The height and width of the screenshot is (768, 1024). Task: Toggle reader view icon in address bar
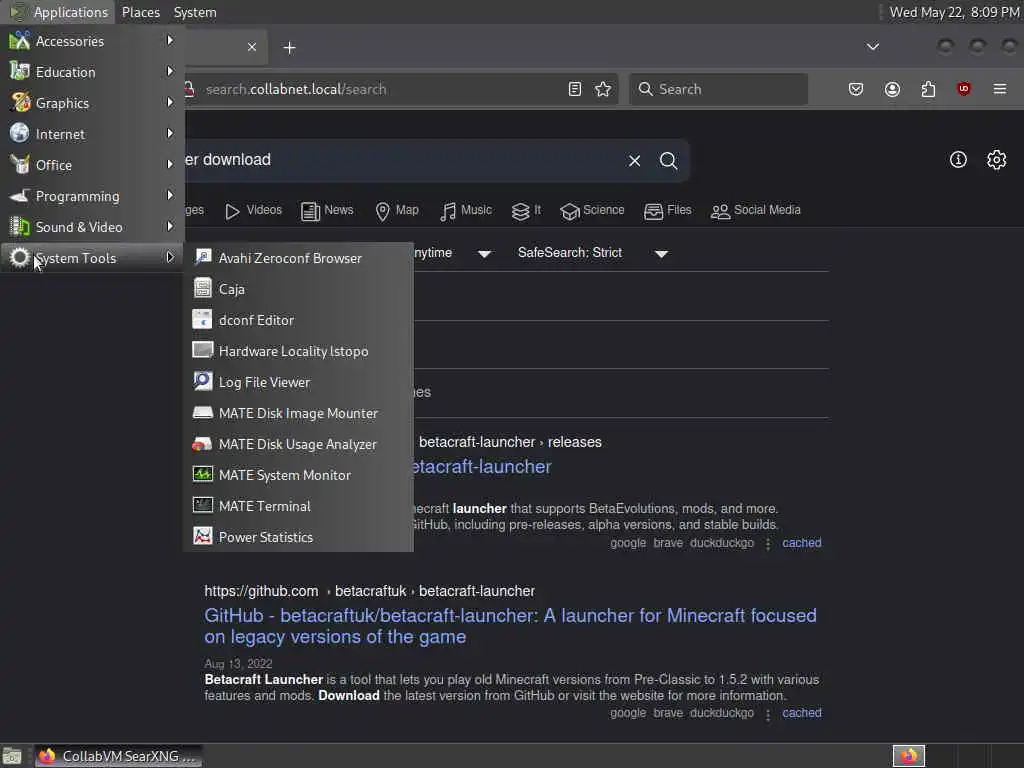575,89
